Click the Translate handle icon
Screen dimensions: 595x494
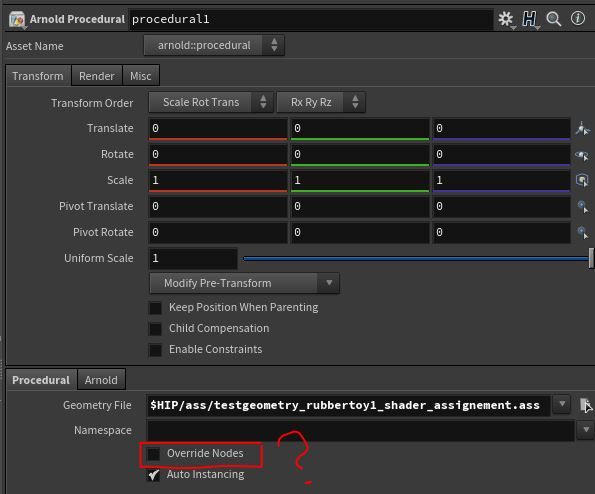point(582,129)
